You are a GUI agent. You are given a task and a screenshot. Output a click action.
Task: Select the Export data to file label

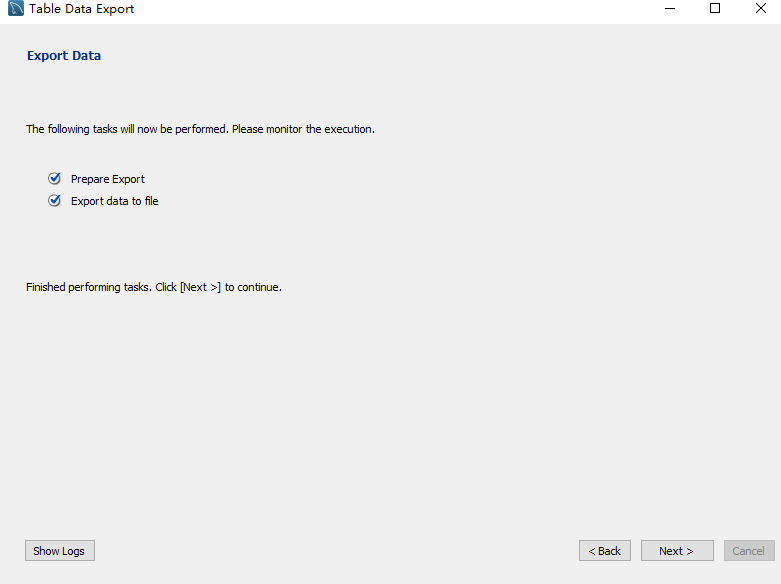pos(114,202)
